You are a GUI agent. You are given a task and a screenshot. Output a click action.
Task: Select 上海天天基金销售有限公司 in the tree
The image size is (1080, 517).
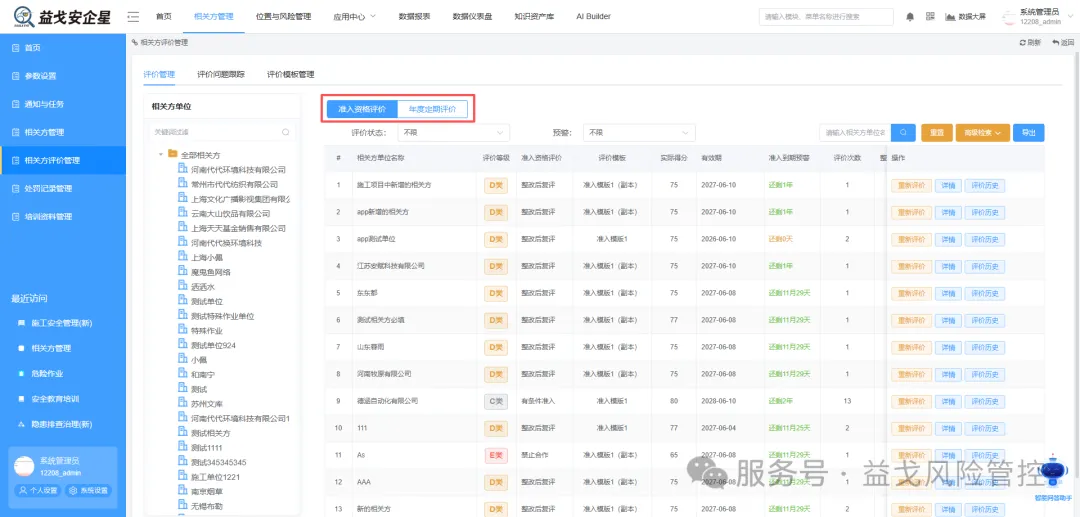click(238, 228)
